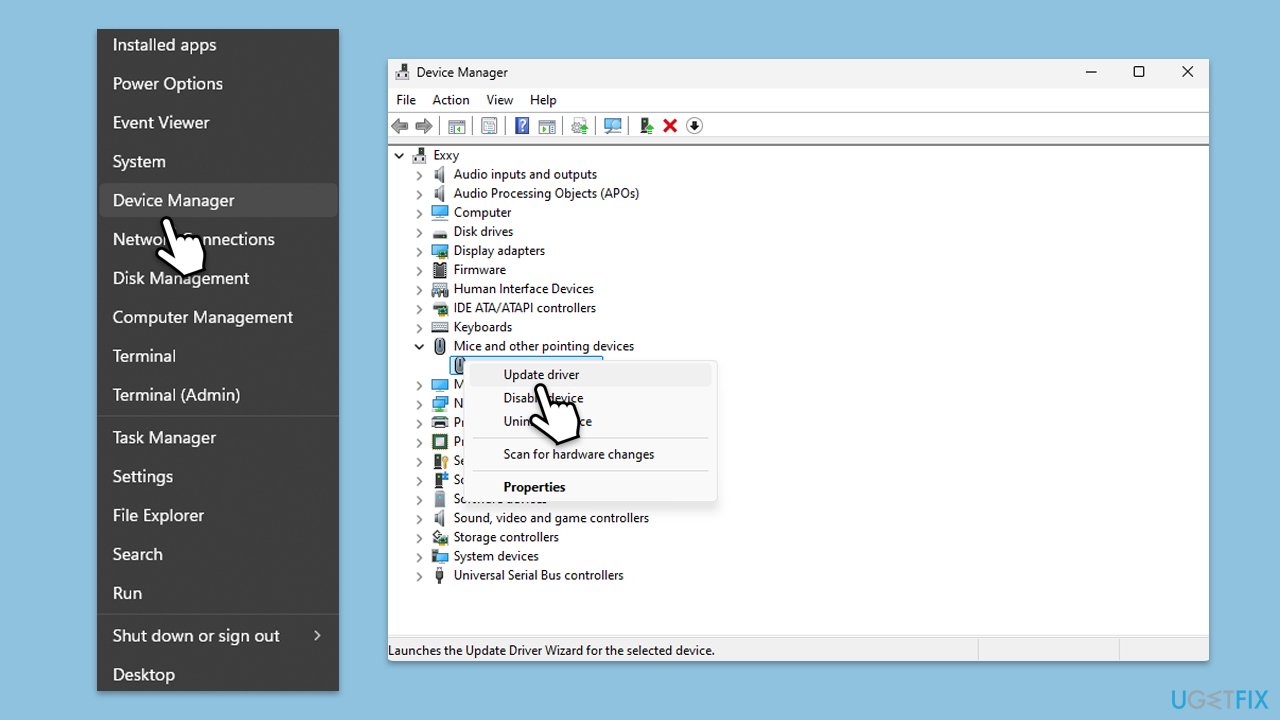Click the Update device driver toolbar icon
The image size is (1280, 720).
click(580, 126)
